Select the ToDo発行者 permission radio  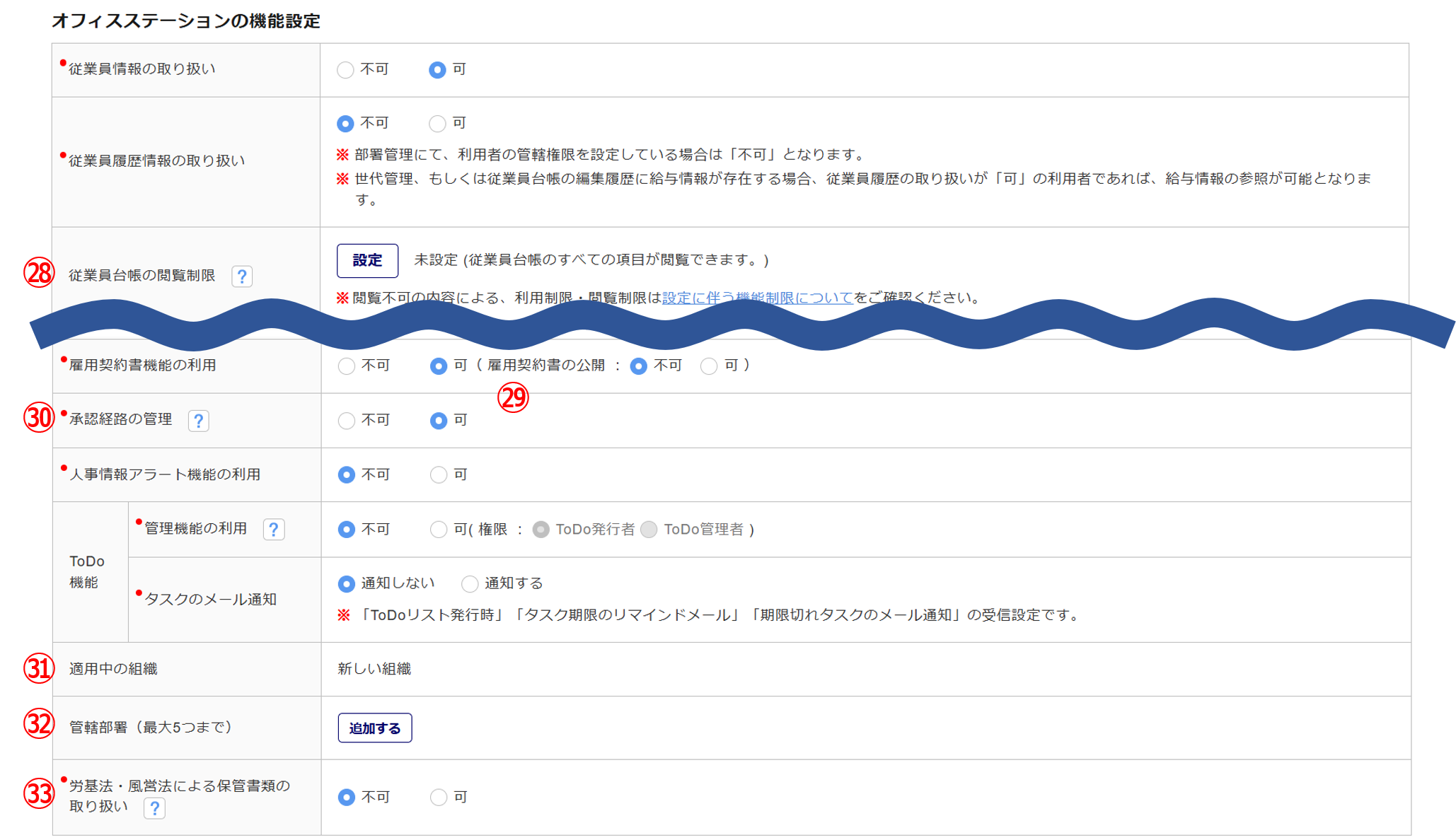click(541, 530)
